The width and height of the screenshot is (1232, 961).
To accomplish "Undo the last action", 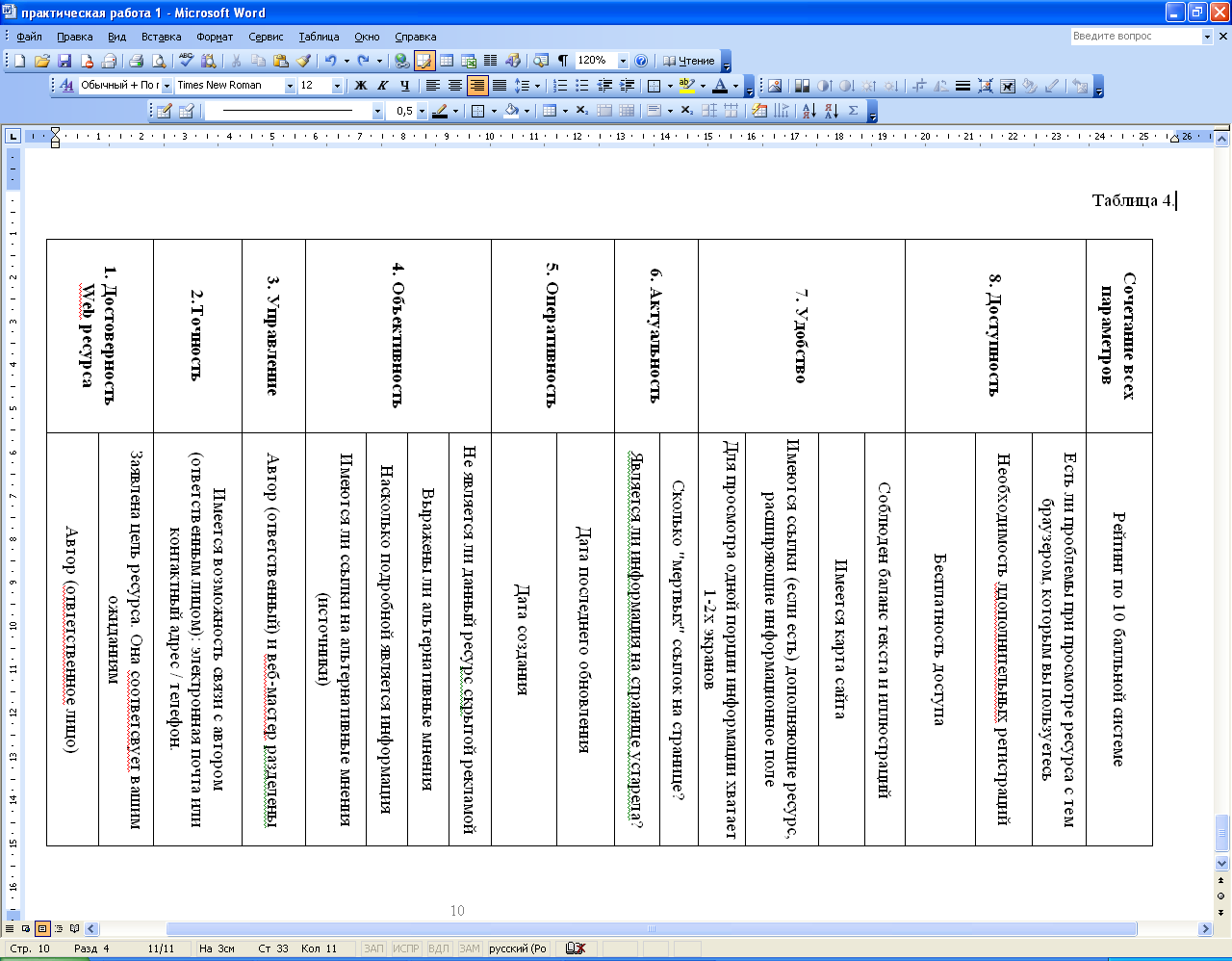I will 331,61.
